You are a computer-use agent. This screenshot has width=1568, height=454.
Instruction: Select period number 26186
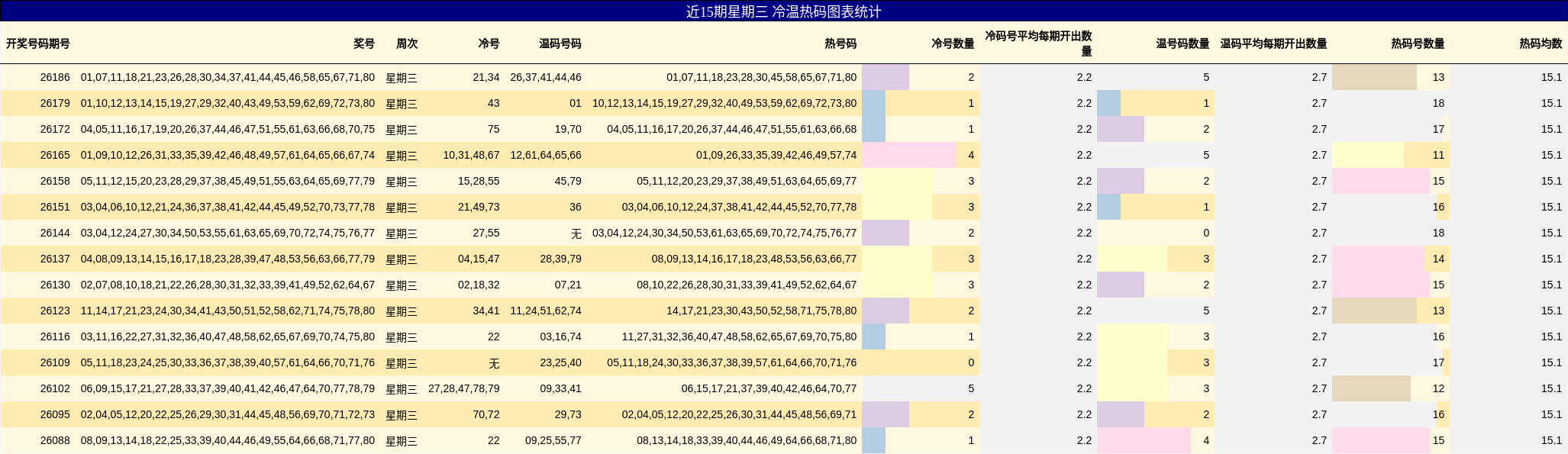click(55, 77)
